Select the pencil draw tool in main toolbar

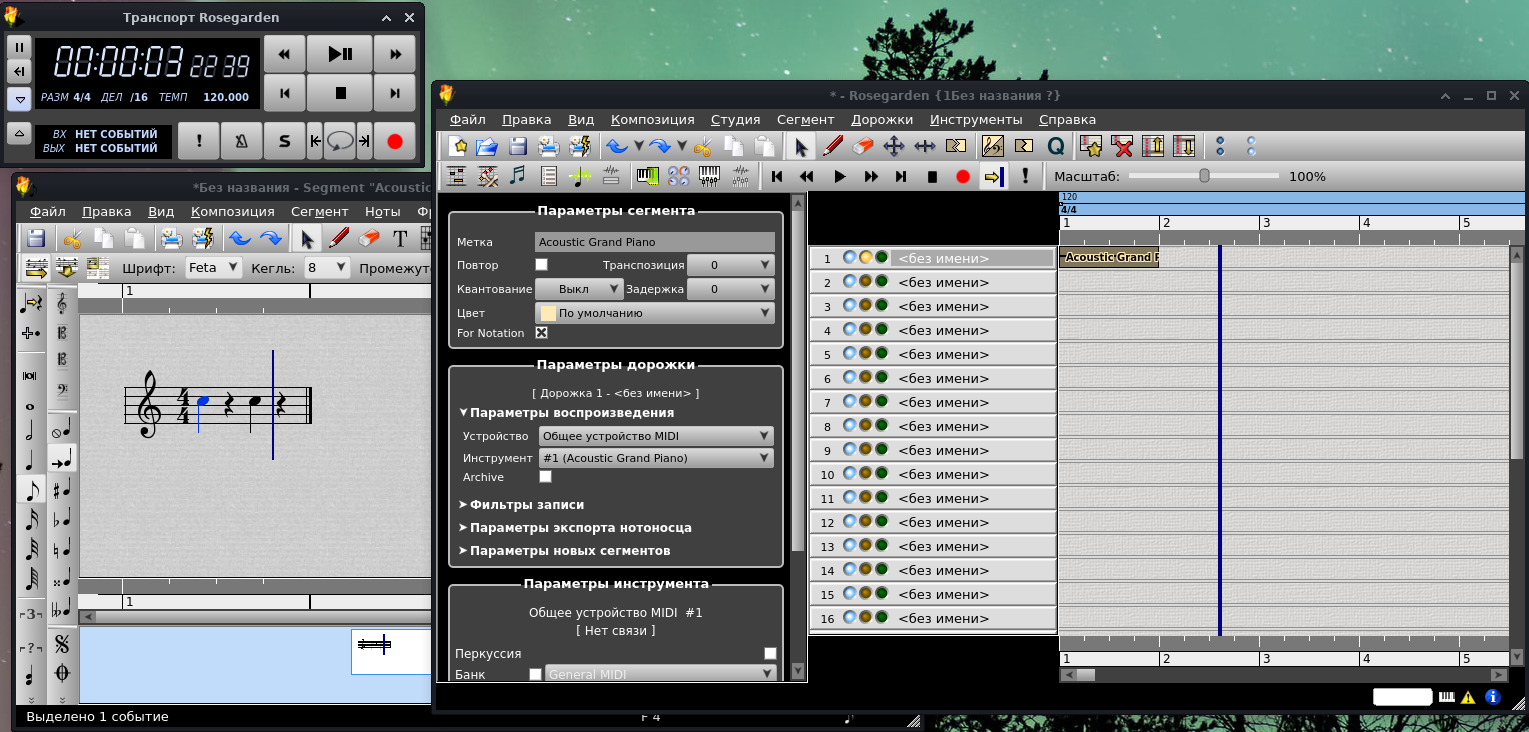coord(832,147)
